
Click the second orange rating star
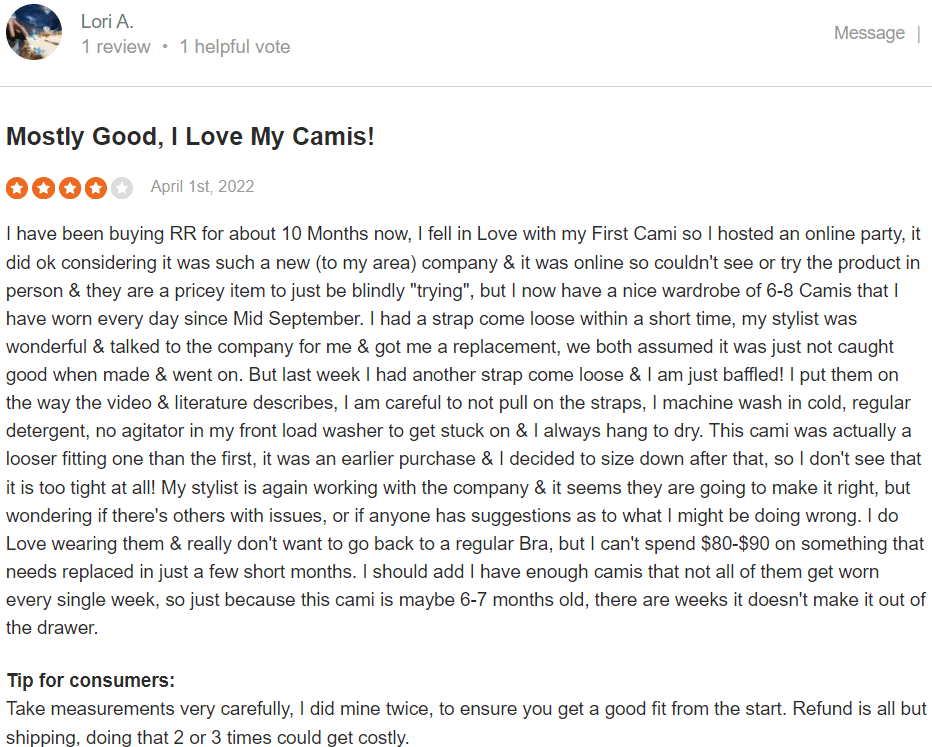click(43, 188)
